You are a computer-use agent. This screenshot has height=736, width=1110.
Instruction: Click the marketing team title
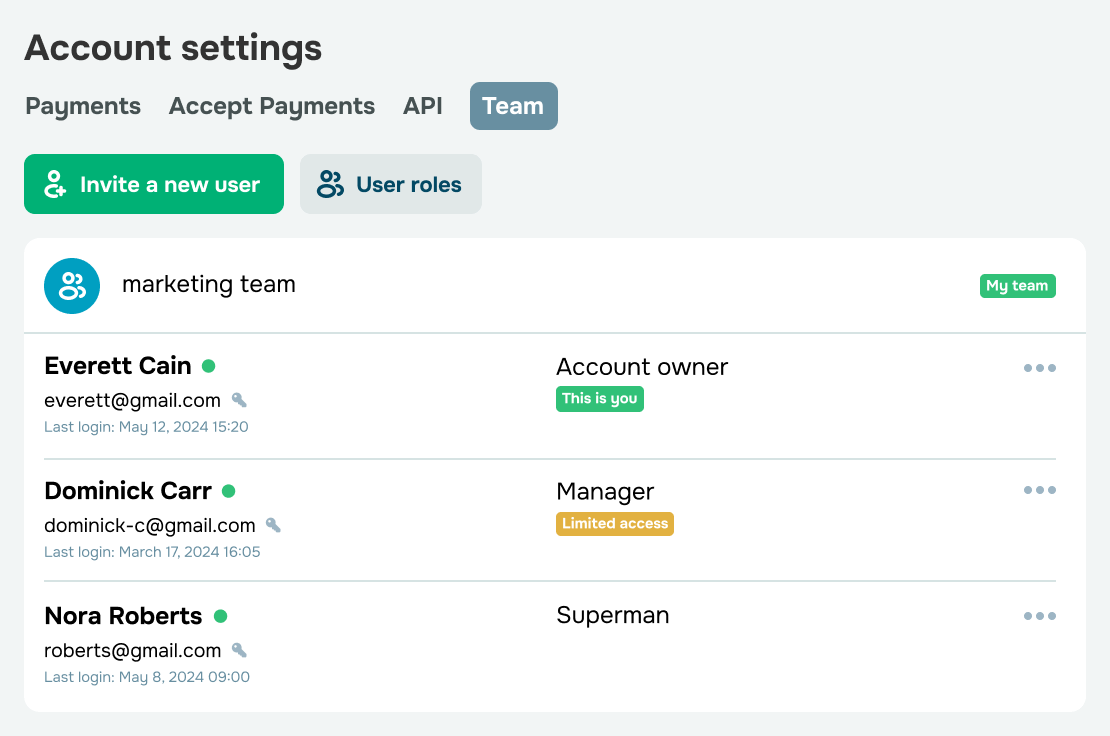(209, 284)
